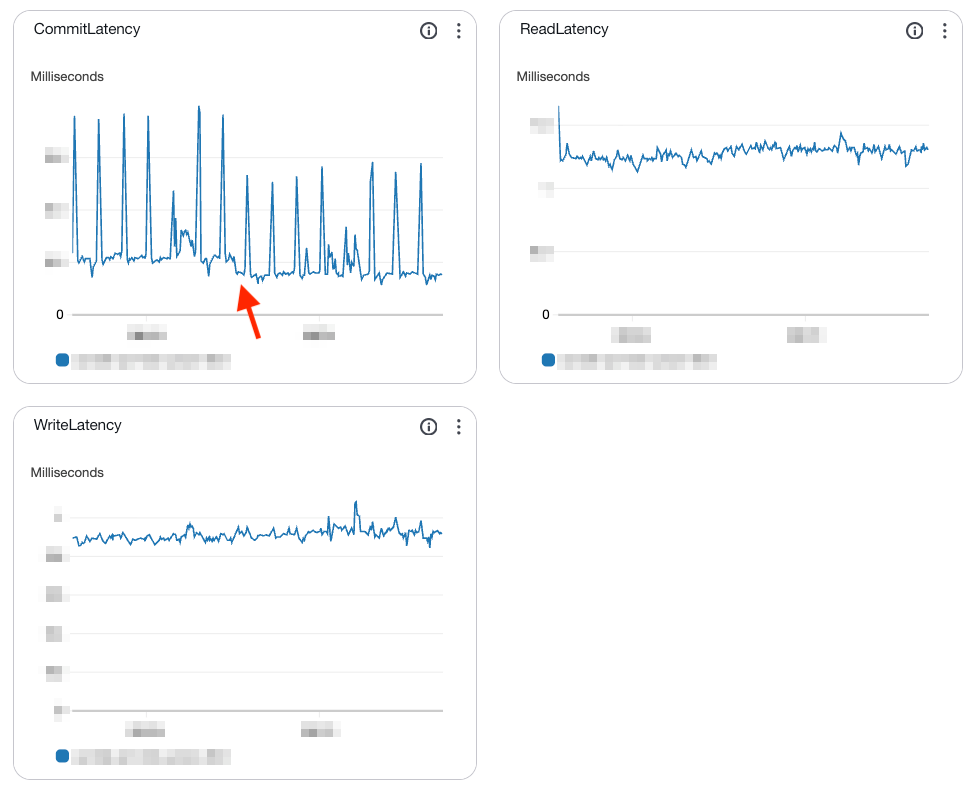Image resolution: width=972 pixels, height=791 pixels.
Task: Toggle the WriteLatency blue legend square
Action: click(62, 756)
